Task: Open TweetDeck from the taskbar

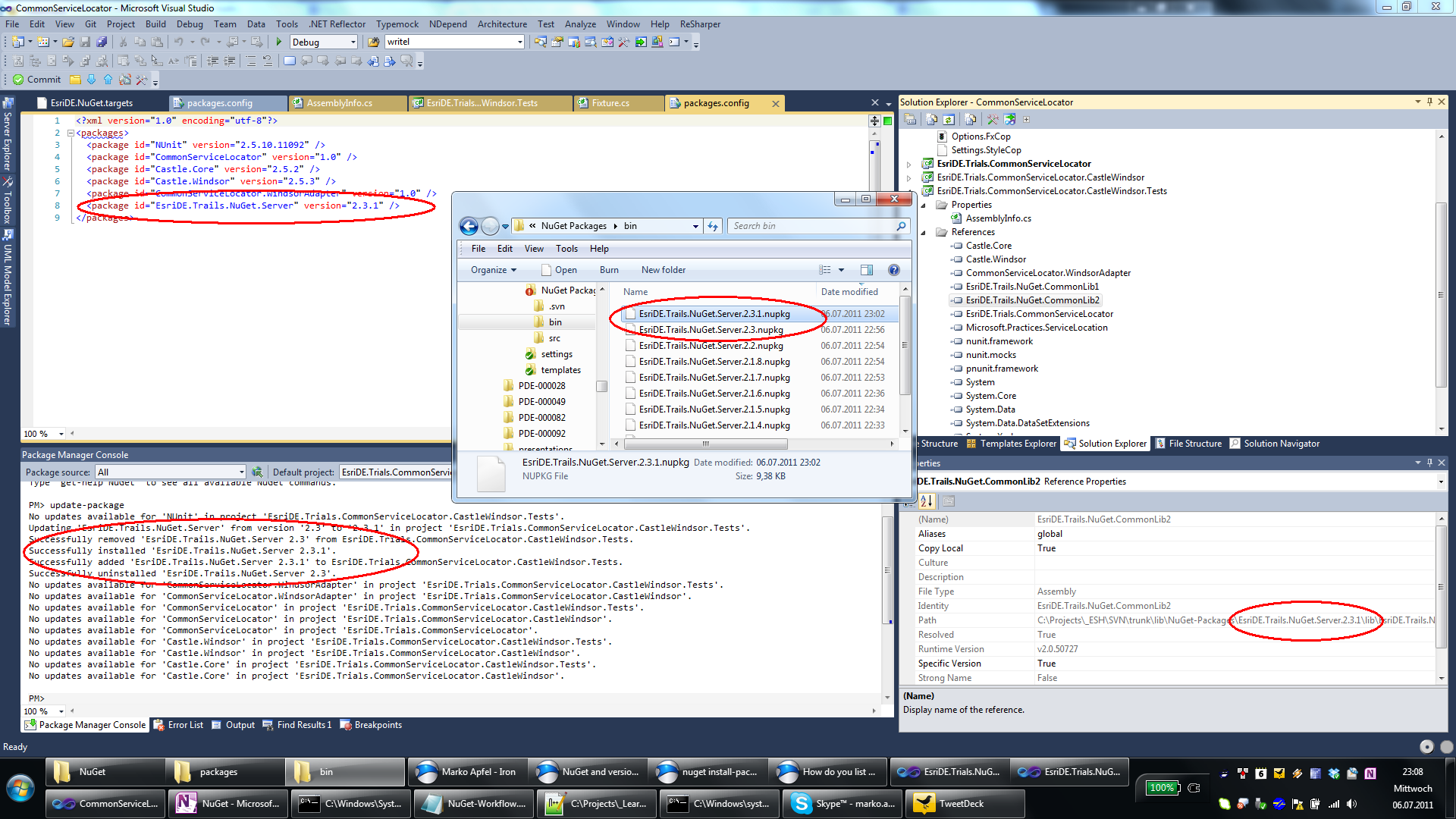Action: [x=961, y=804]
